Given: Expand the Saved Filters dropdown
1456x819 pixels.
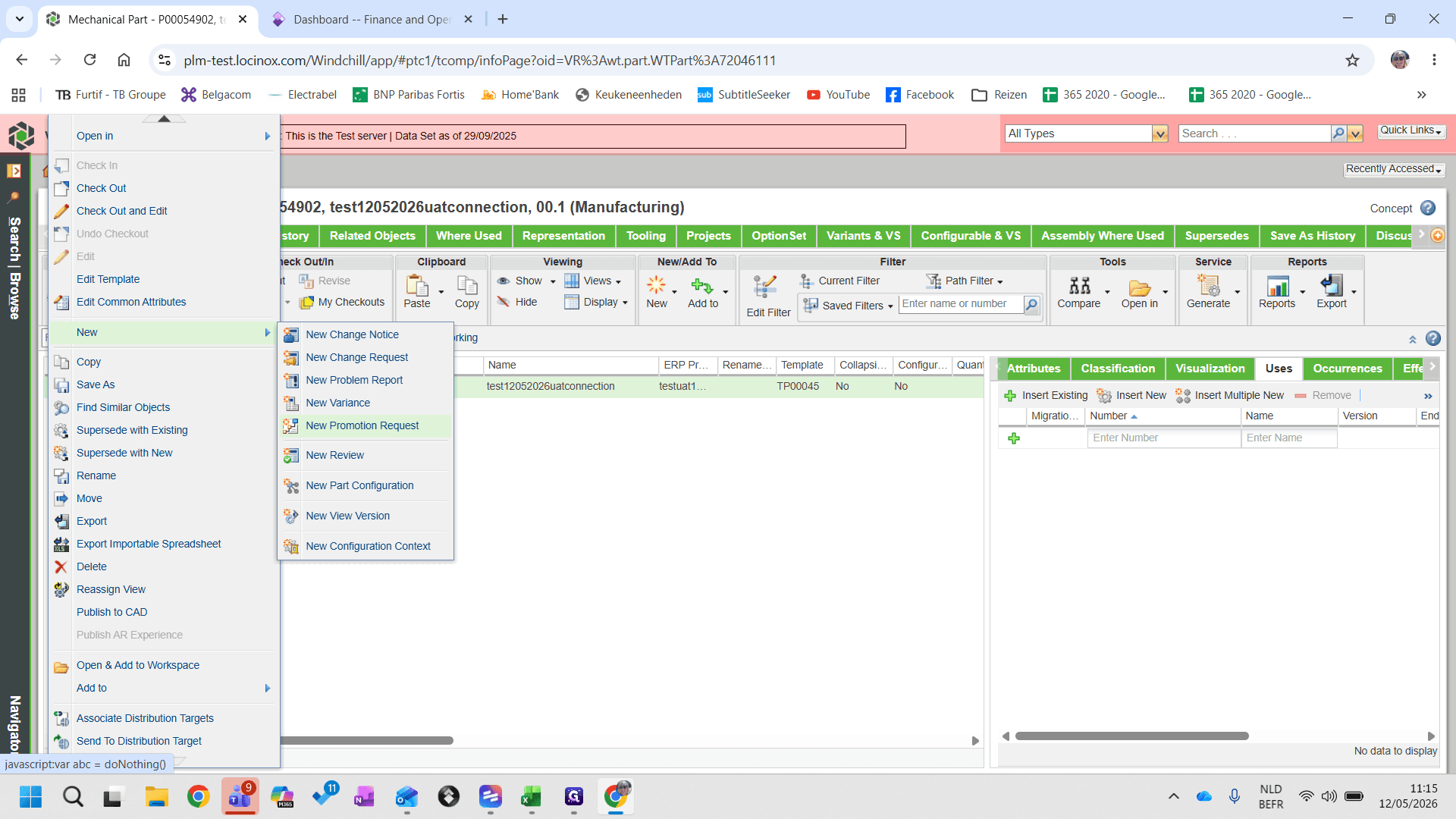Looking at the screenshot, I should click(x=890, y=306).
